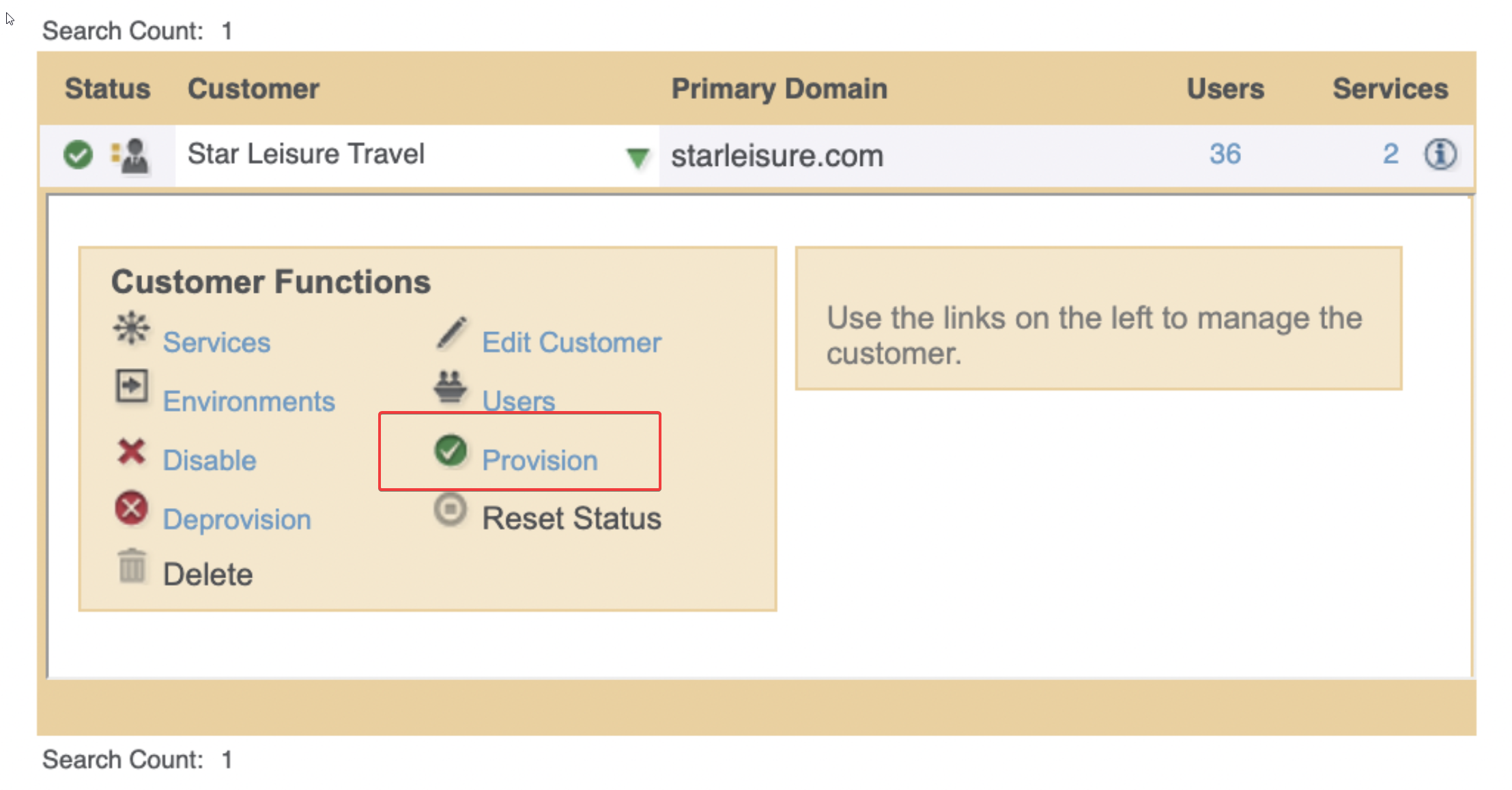Screen dimensions: 1512x790
Task: Click the Provision link
Action: tap(539, 460)
